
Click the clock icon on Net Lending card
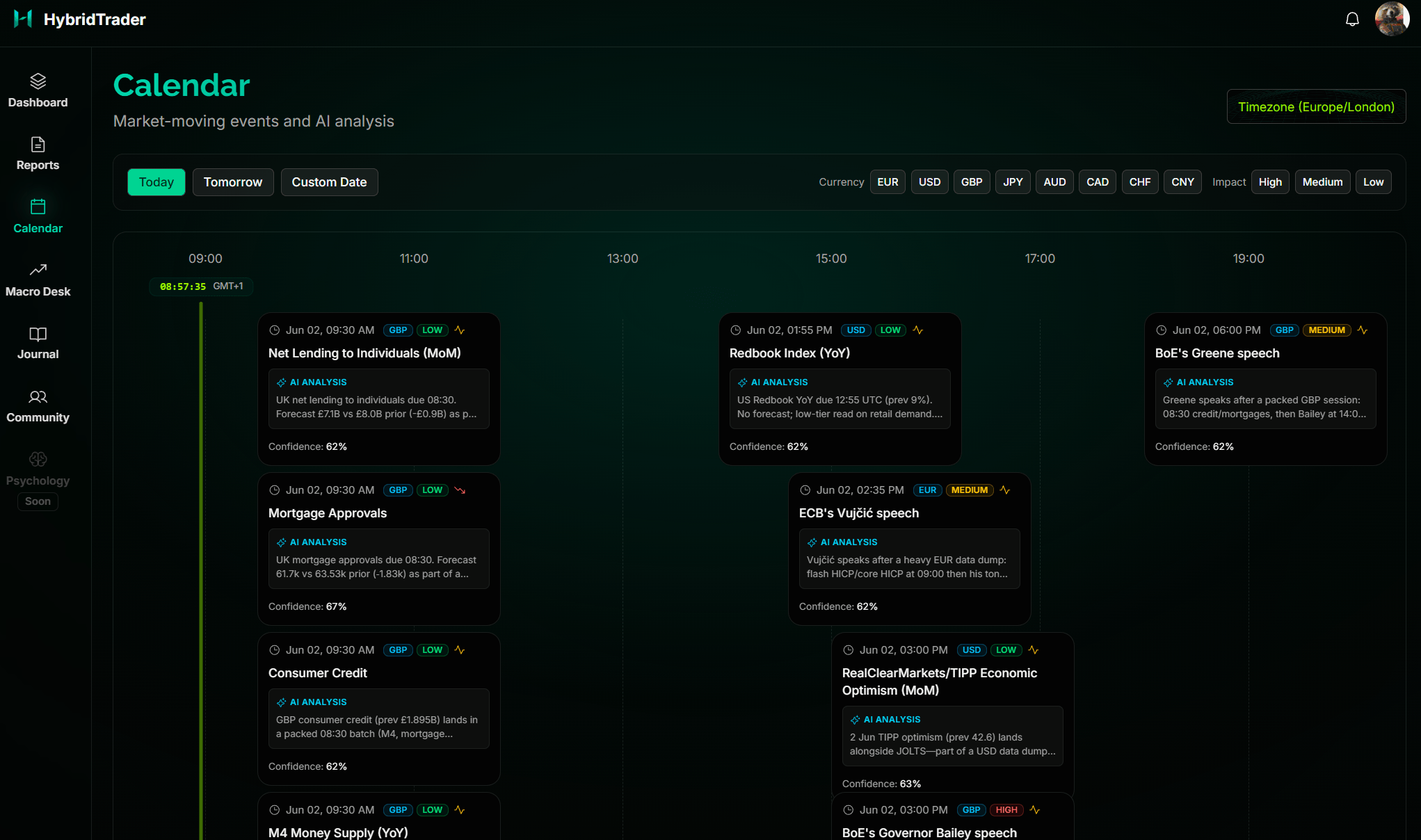coord(275,330)
